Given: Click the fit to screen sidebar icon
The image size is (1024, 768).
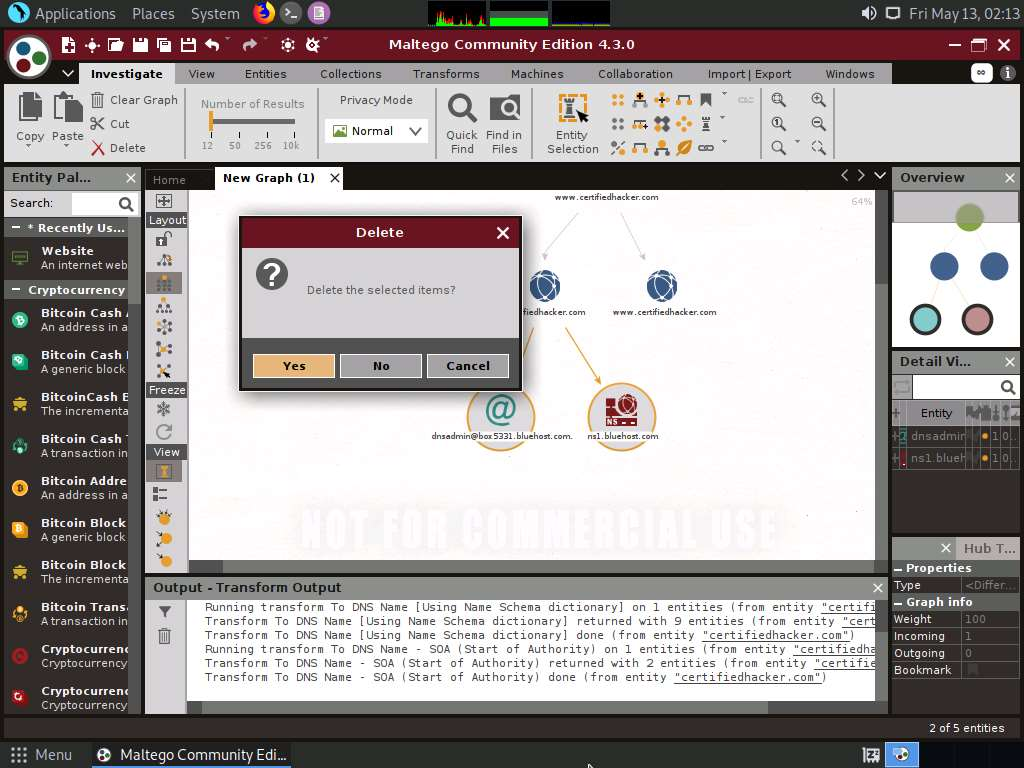Looking at the screenshot, I should (x=163, y=201).
